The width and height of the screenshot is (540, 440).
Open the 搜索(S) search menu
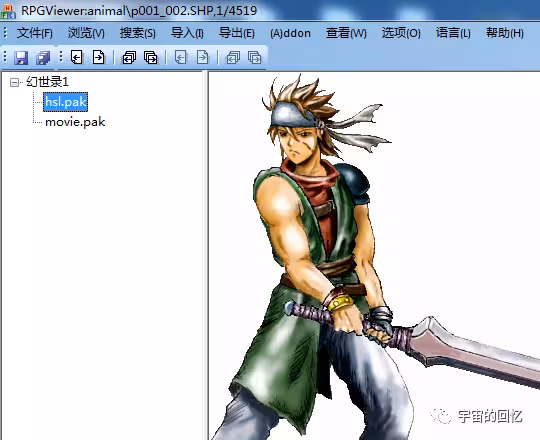pos(138,33)
